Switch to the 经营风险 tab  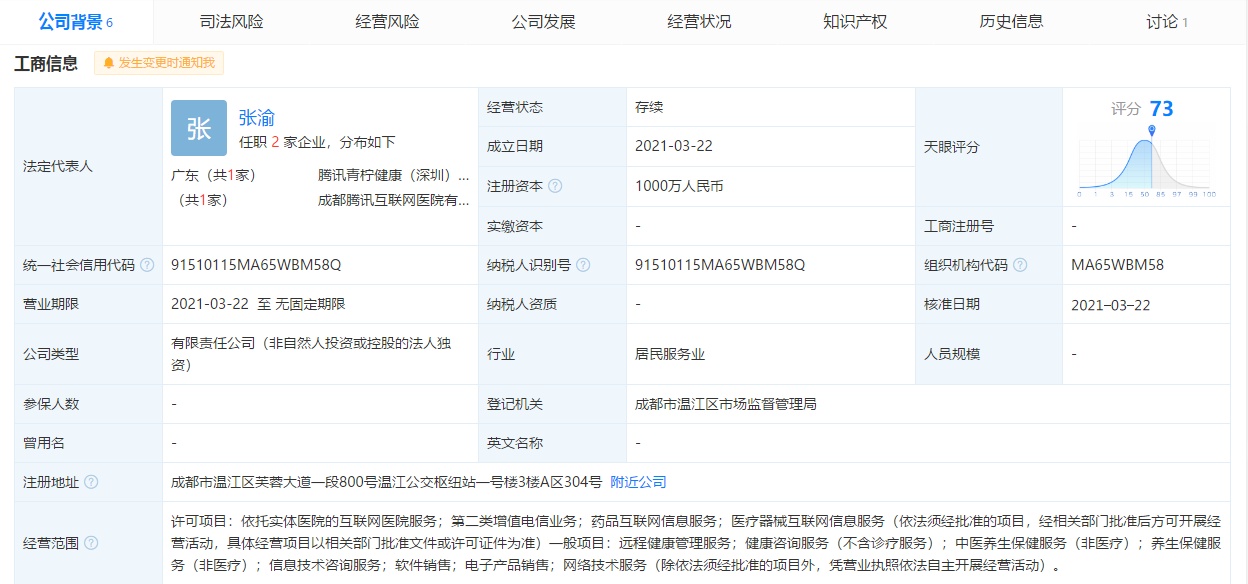387,22
